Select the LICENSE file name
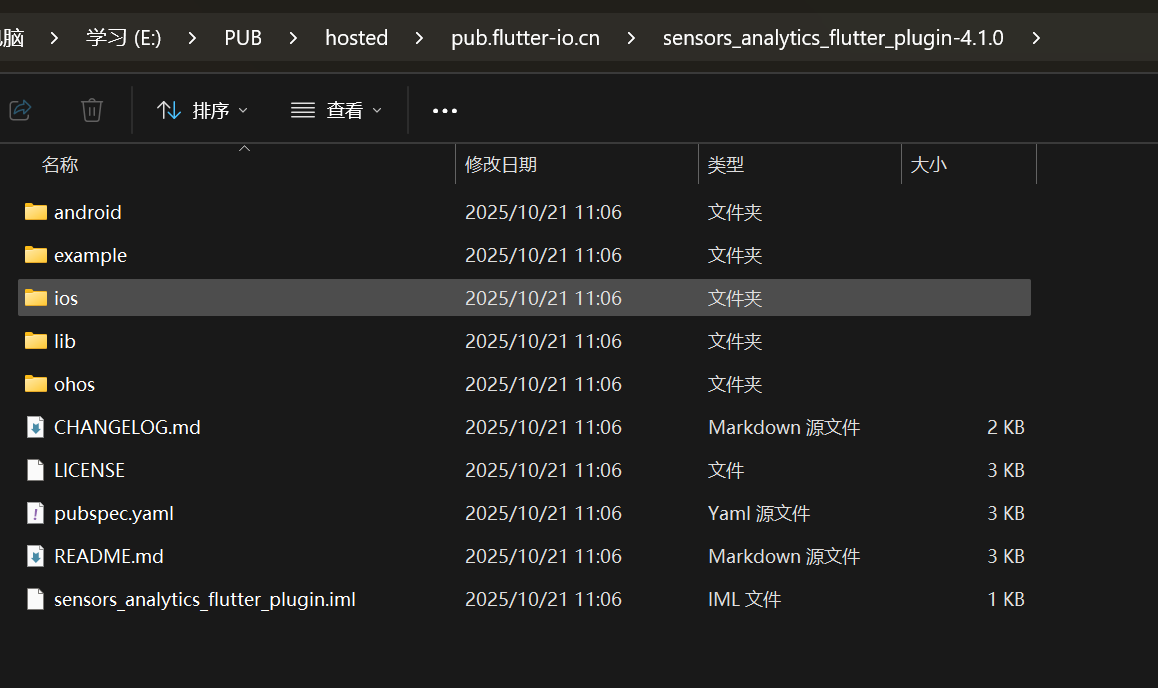This screenshot has width=1158, height=688. (x=89, y=470)
